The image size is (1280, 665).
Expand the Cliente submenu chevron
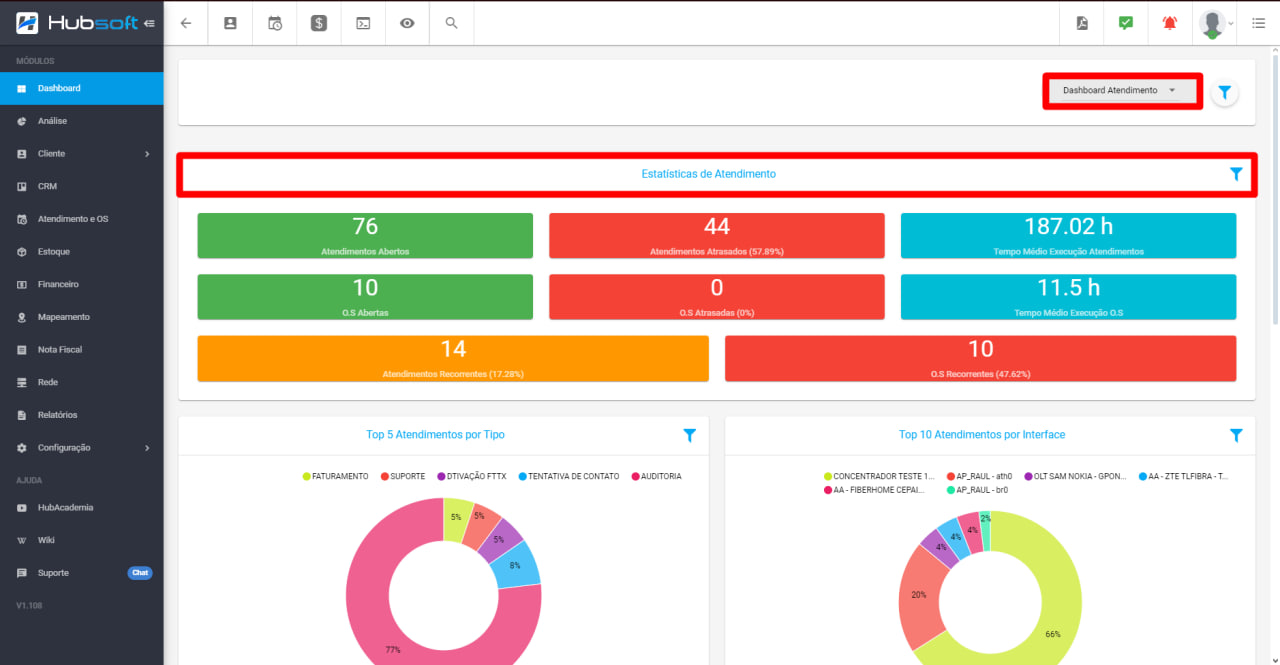pyautogui.click(x=147, y=154)
